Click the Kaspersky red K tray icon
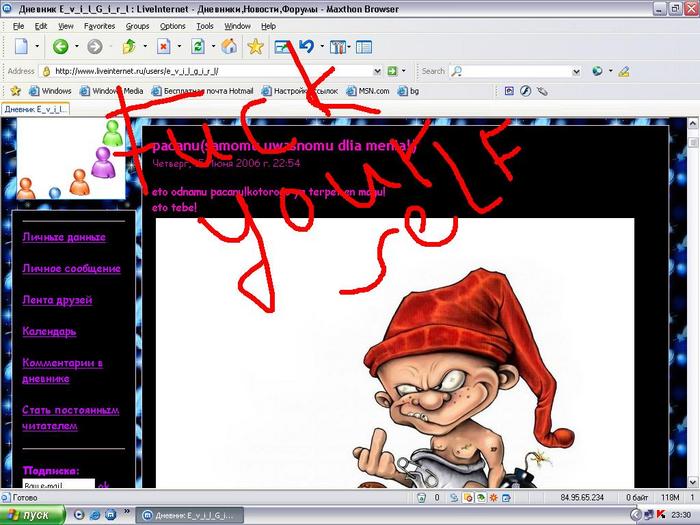This screenshot has height=525, width=700. [662, 515]
